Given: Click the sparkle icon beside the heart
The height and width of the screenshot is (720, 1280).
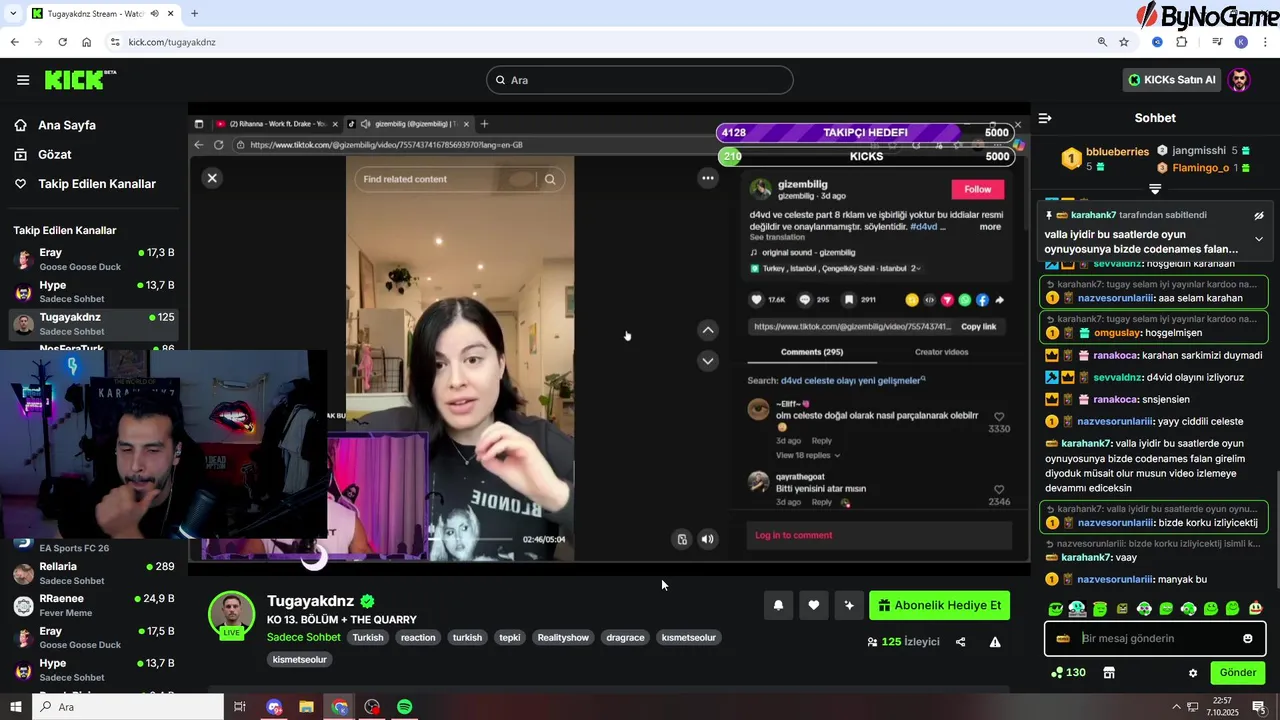Looking at the screenshot, I should [849, 605].
